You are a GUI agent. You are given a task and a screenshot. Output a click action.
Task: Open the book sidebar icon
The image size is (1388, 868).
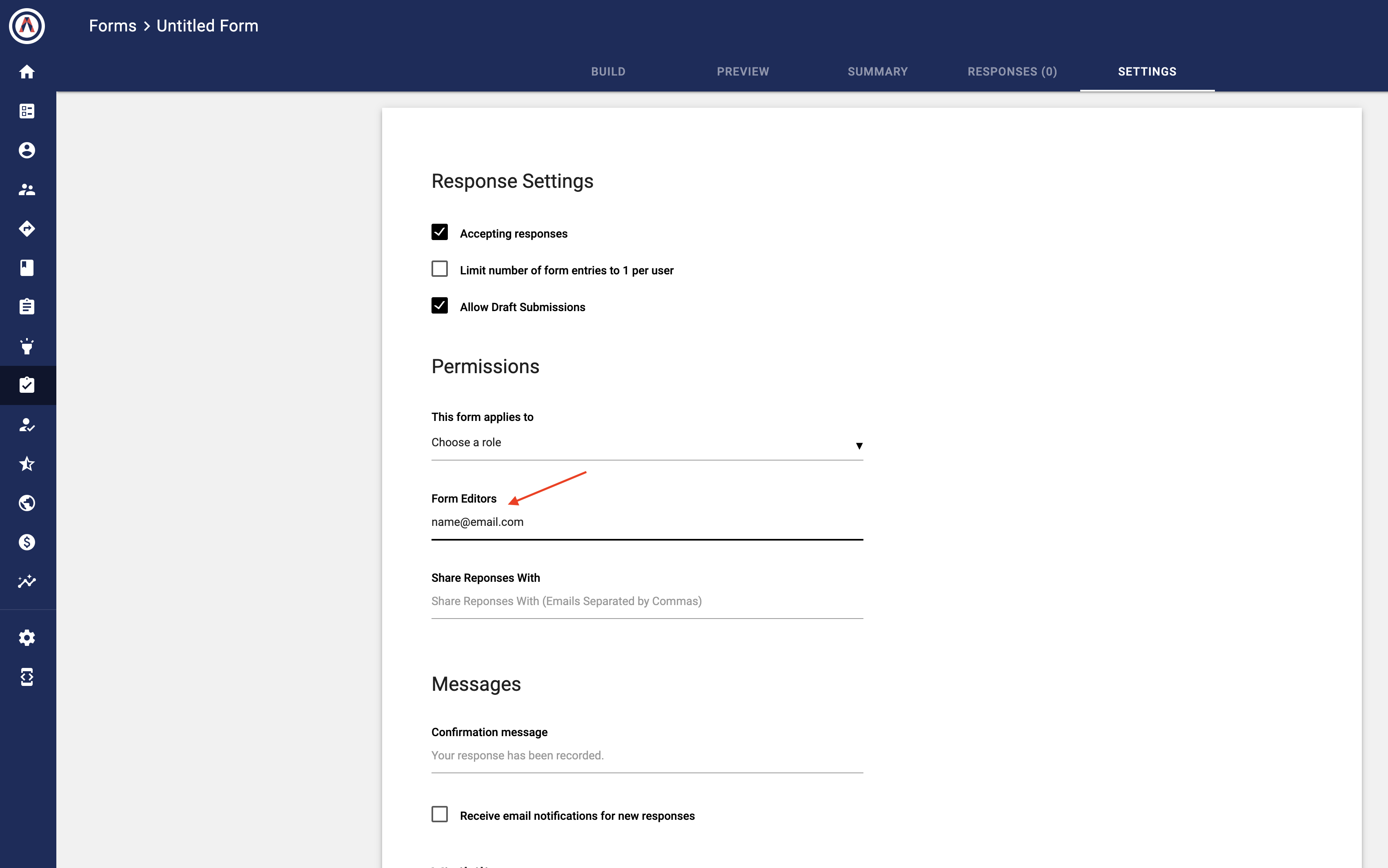coord(27,267)
